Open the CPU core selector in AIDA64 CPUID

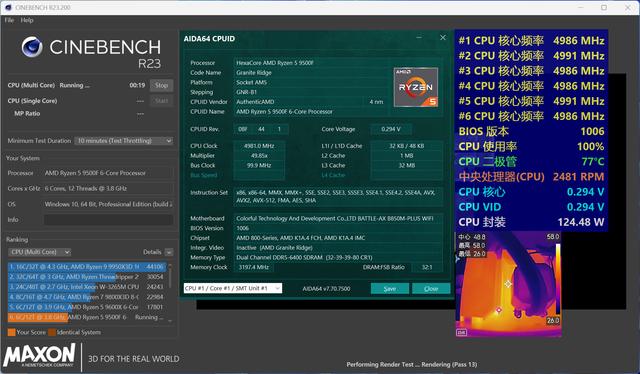233,288
